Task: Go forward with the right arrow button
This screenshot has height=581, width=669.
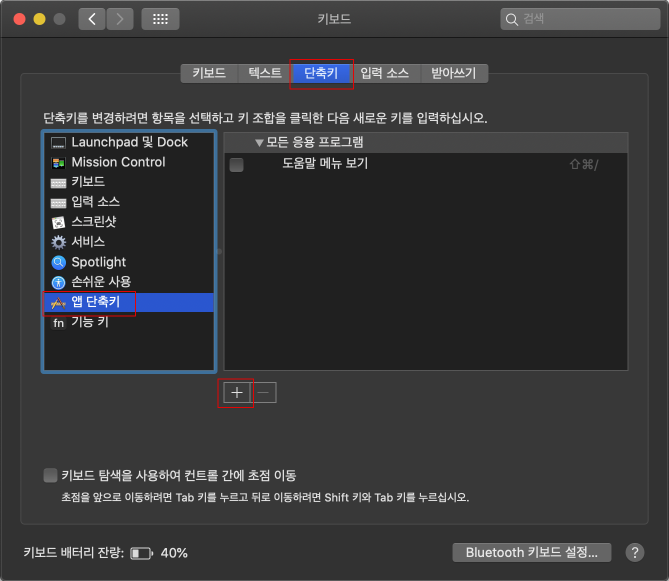Action: (x=120, y=19)
